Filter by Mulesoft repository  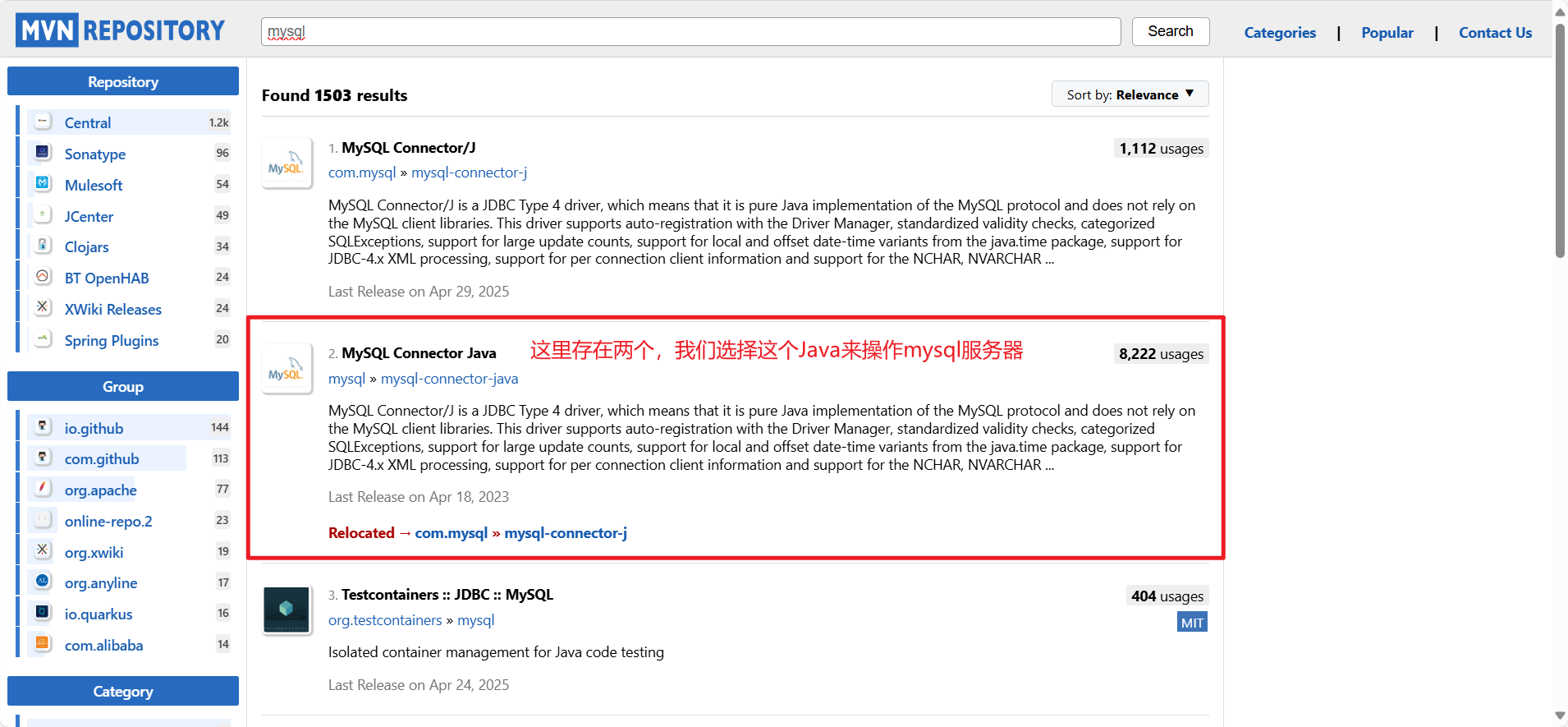coord(94,185)
